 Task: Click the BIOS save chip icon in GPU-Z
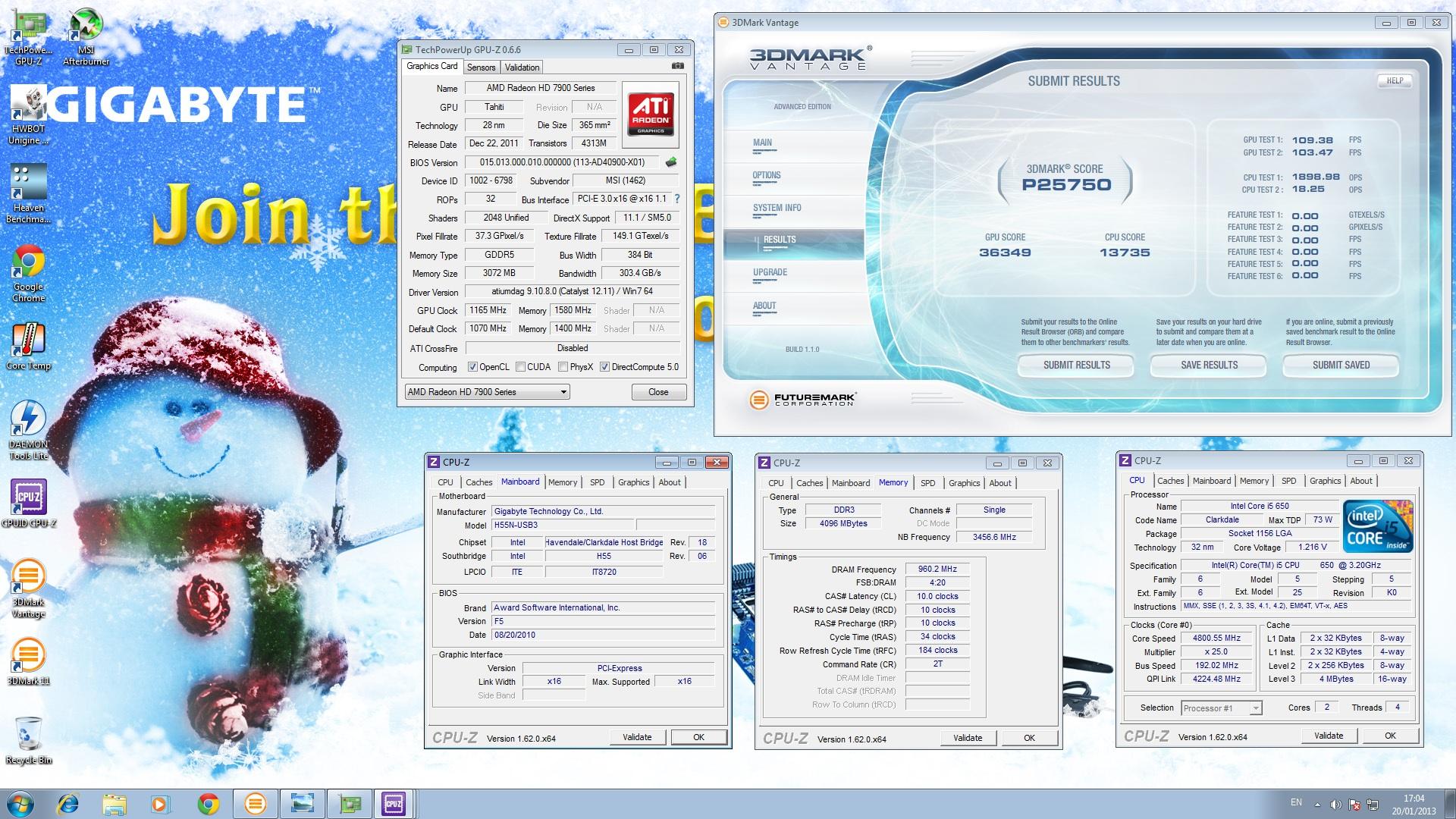click(671, 162)
